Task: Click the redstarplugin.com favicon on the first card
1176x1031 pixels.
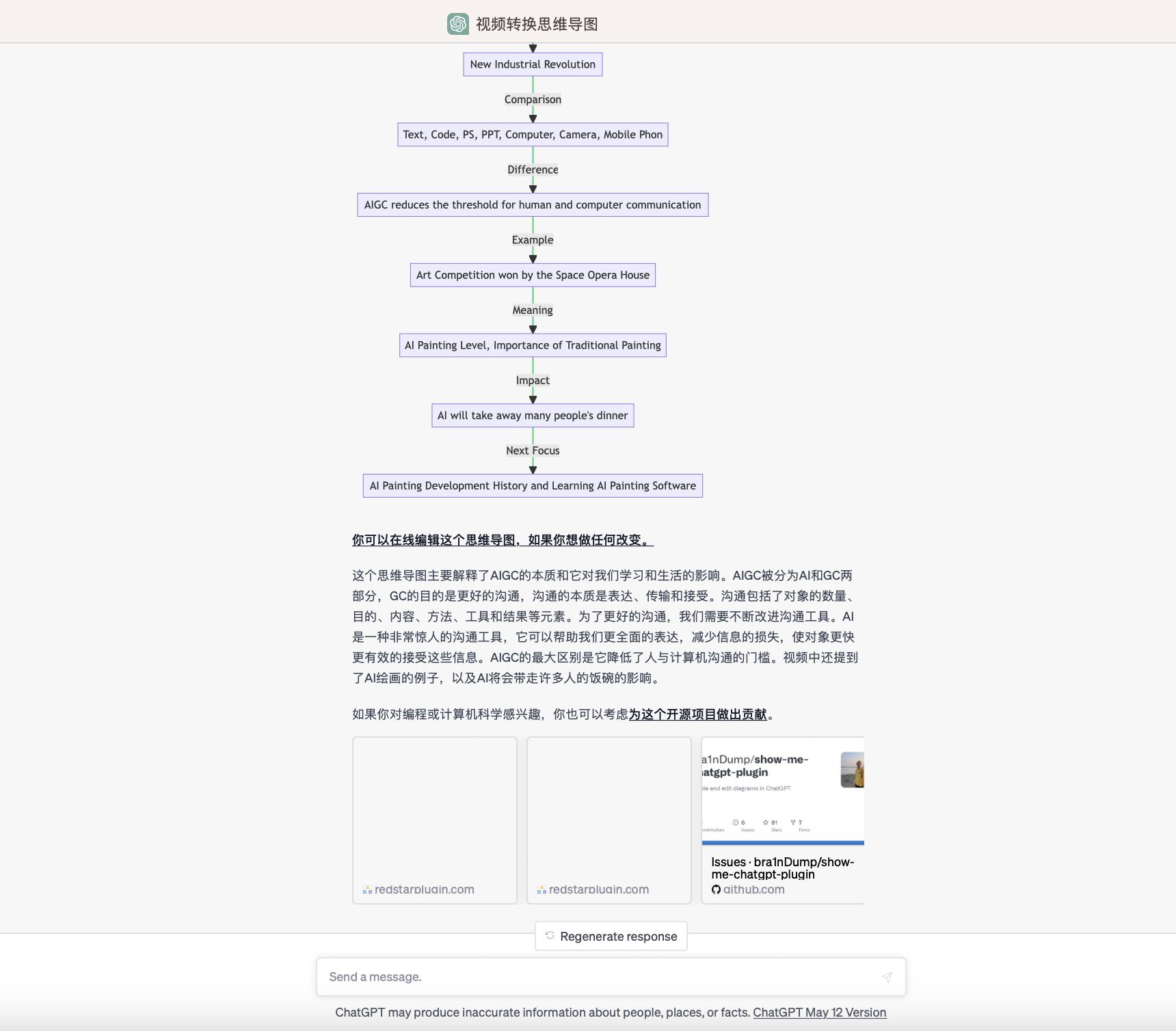Action: point(367,889)
